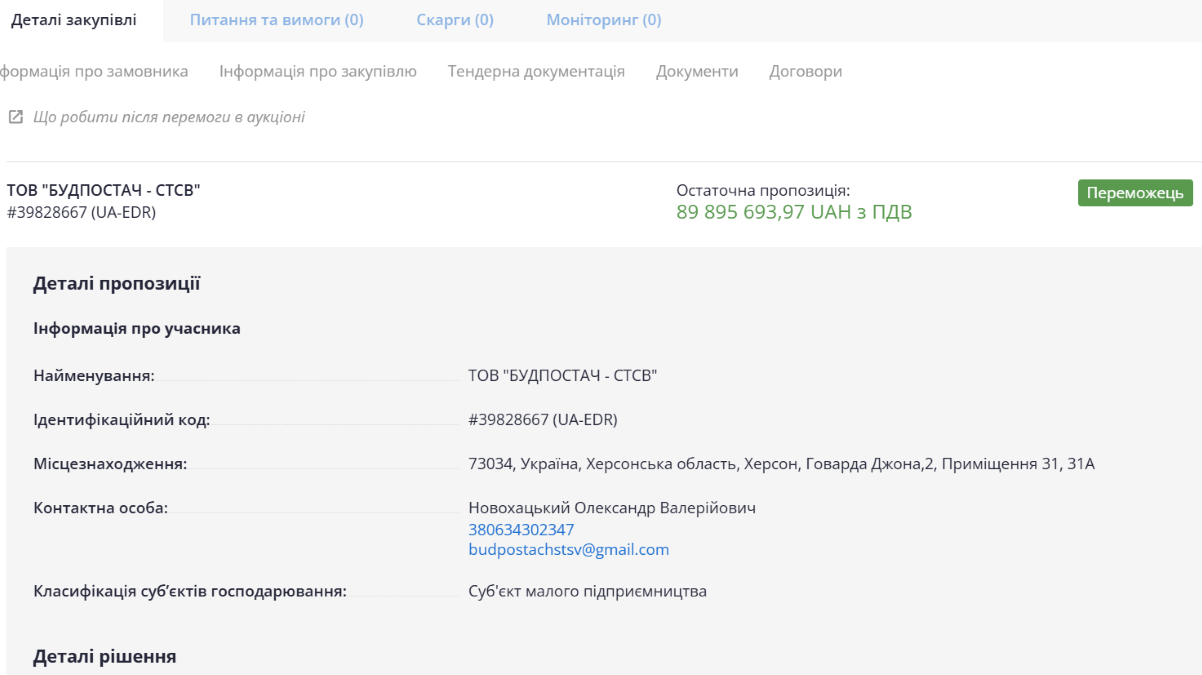
Task: Jump to Інформація про закупівлю section
Action: 318,72
